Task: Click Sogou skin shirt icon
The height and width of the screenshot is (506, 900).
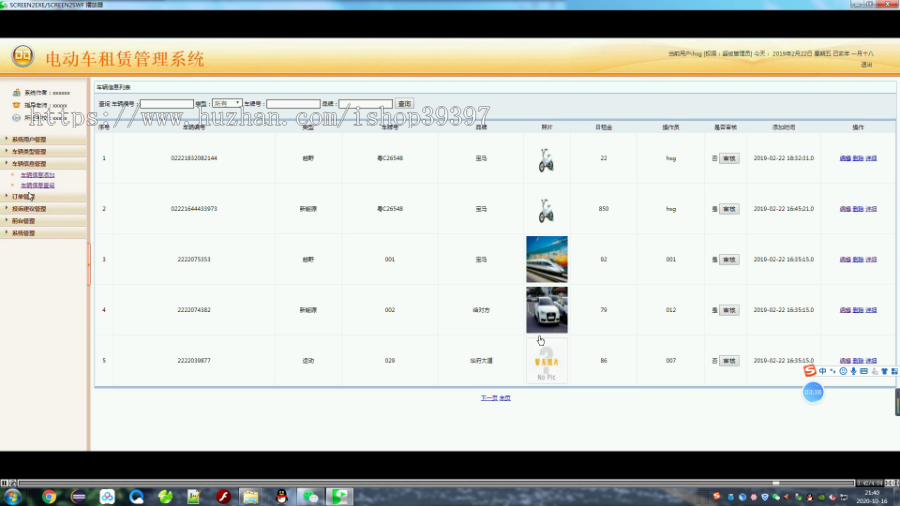Action: point(885,371)
